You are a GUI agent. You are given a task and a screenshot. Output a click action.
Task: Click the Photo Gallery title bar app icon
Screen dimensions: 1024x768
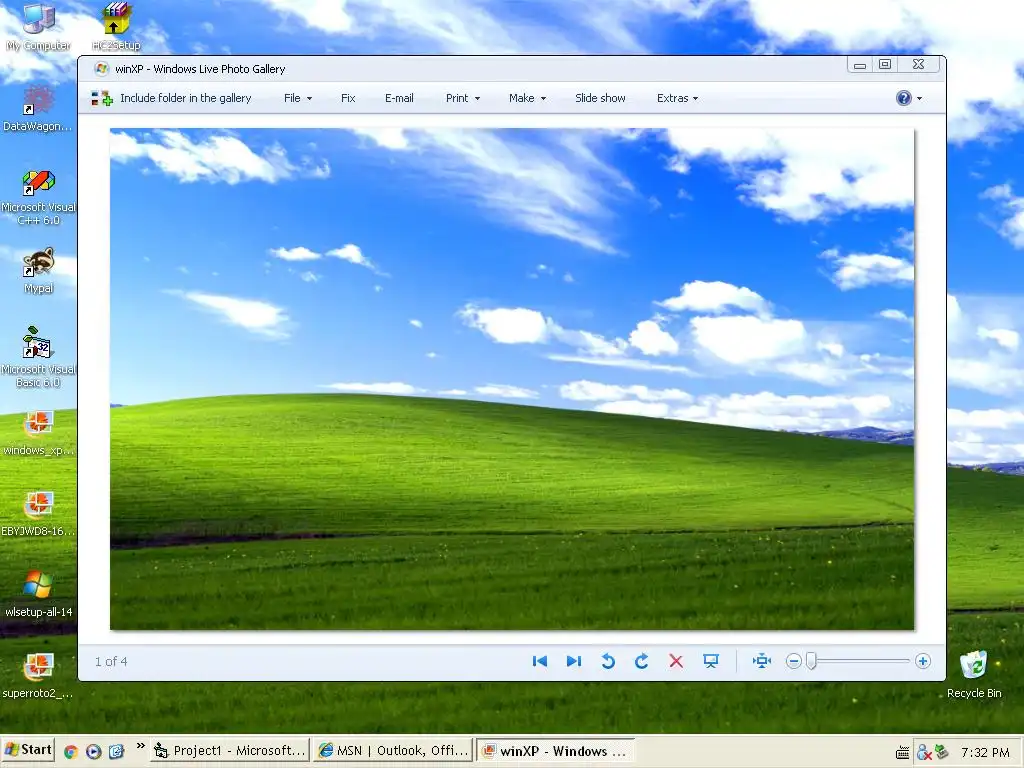101,69
